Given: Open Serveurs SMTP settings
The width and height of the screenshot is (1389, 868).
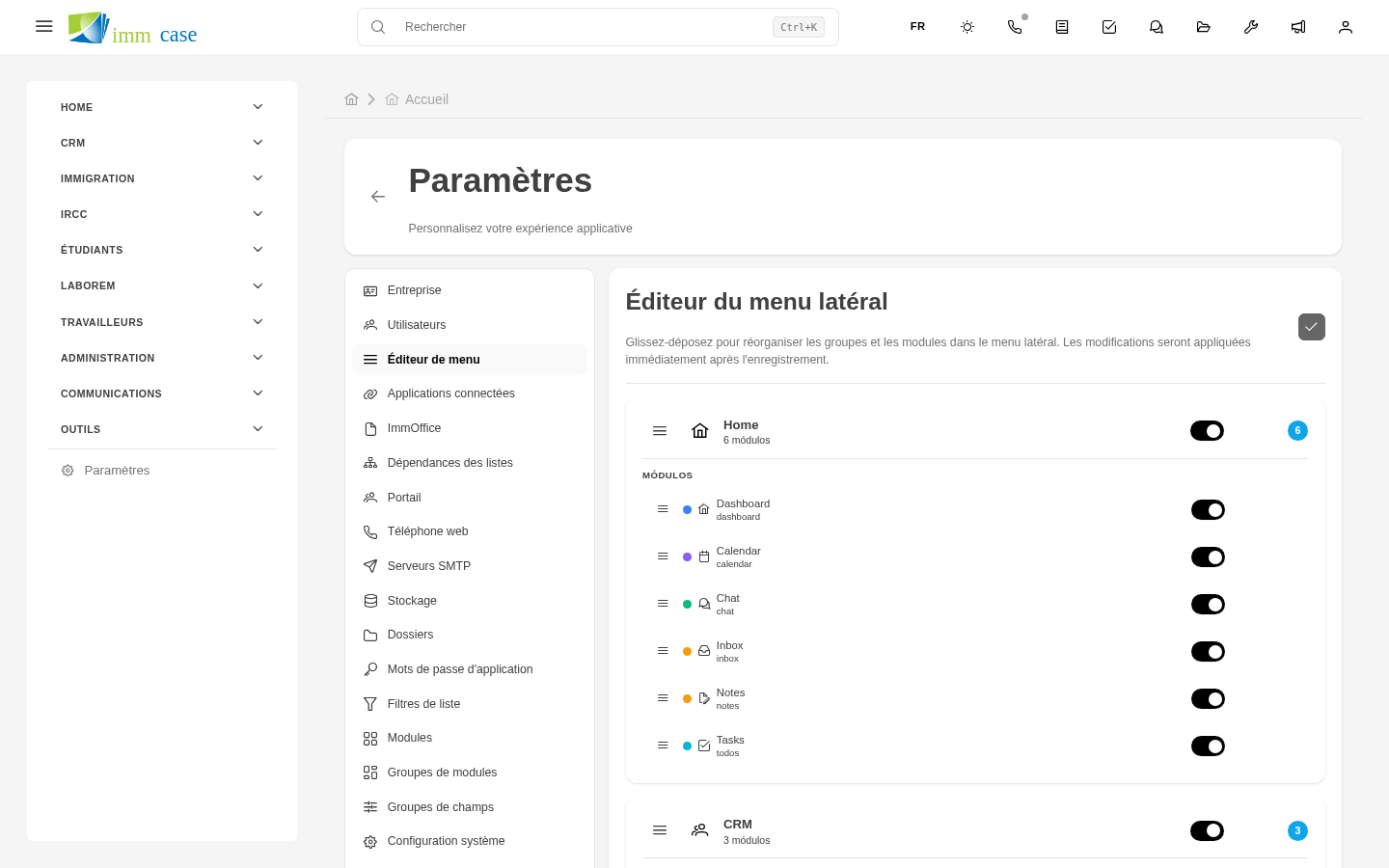Looking at the screenshot, I should pos(470,566).
